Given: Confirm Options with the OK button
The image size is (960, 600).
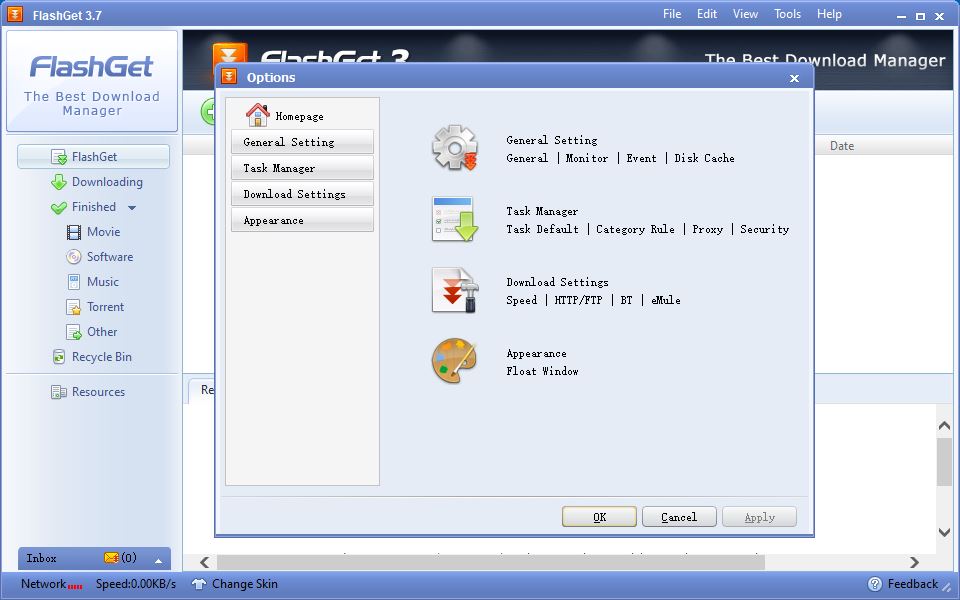Looking at the screenshot, I should [599, 517].
